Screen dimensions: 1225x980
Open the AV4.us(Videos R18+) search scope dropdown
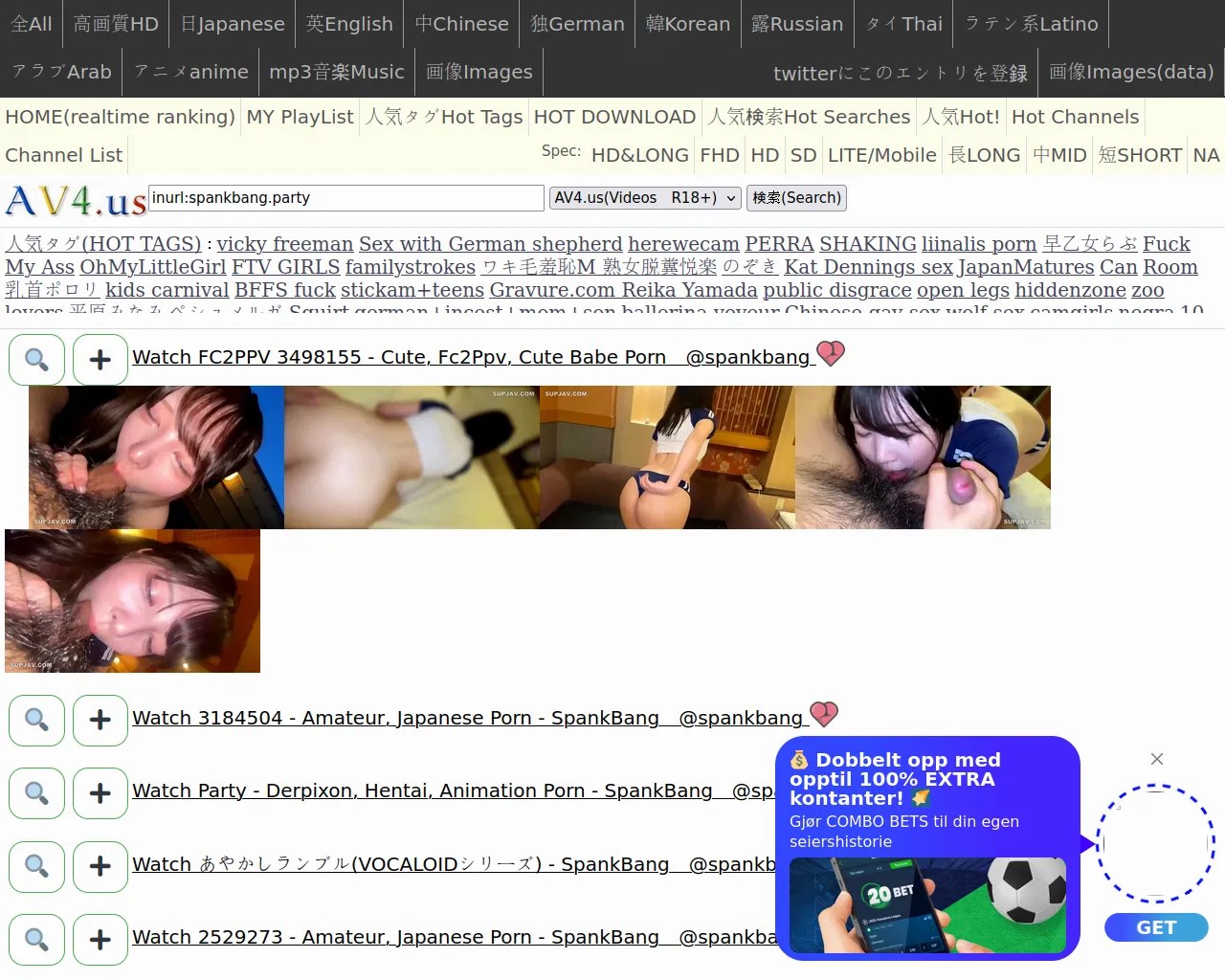tap(646, 198)
